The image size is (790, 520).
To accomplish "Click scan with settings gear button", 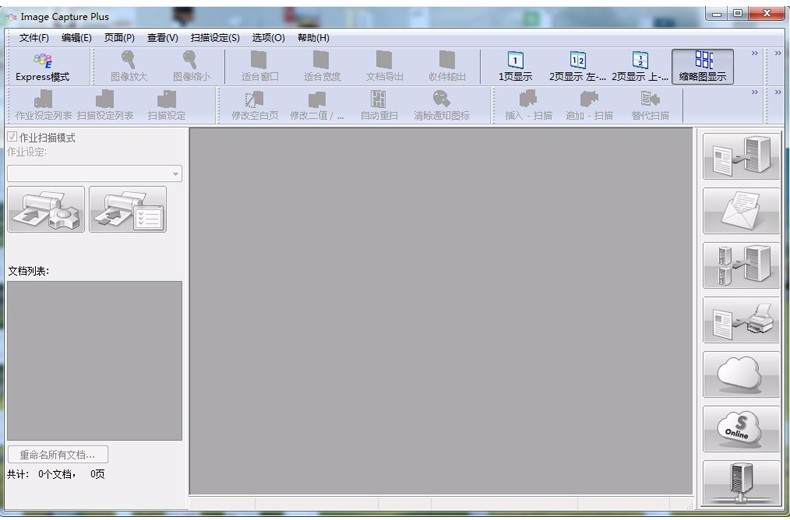I will pos(46,209).
